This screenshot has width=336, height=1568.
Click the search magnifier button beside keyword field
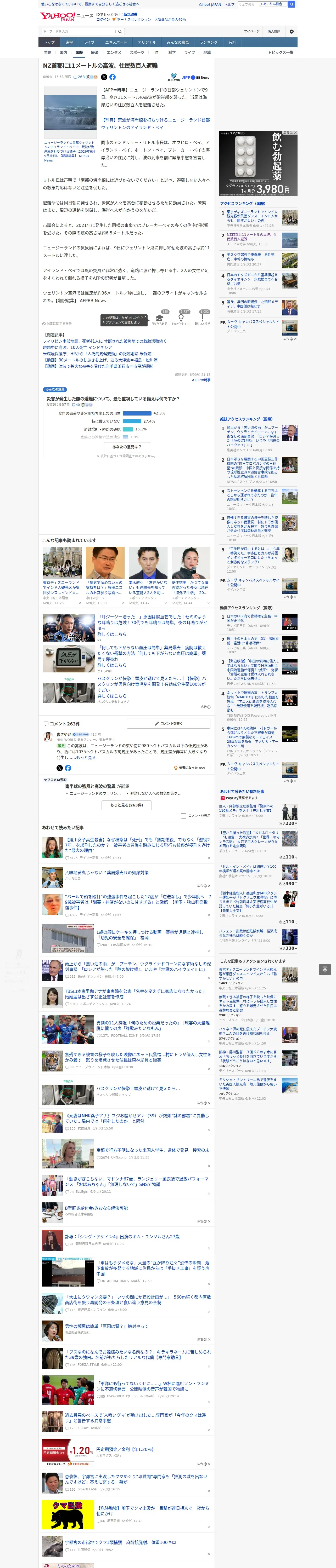120,32
